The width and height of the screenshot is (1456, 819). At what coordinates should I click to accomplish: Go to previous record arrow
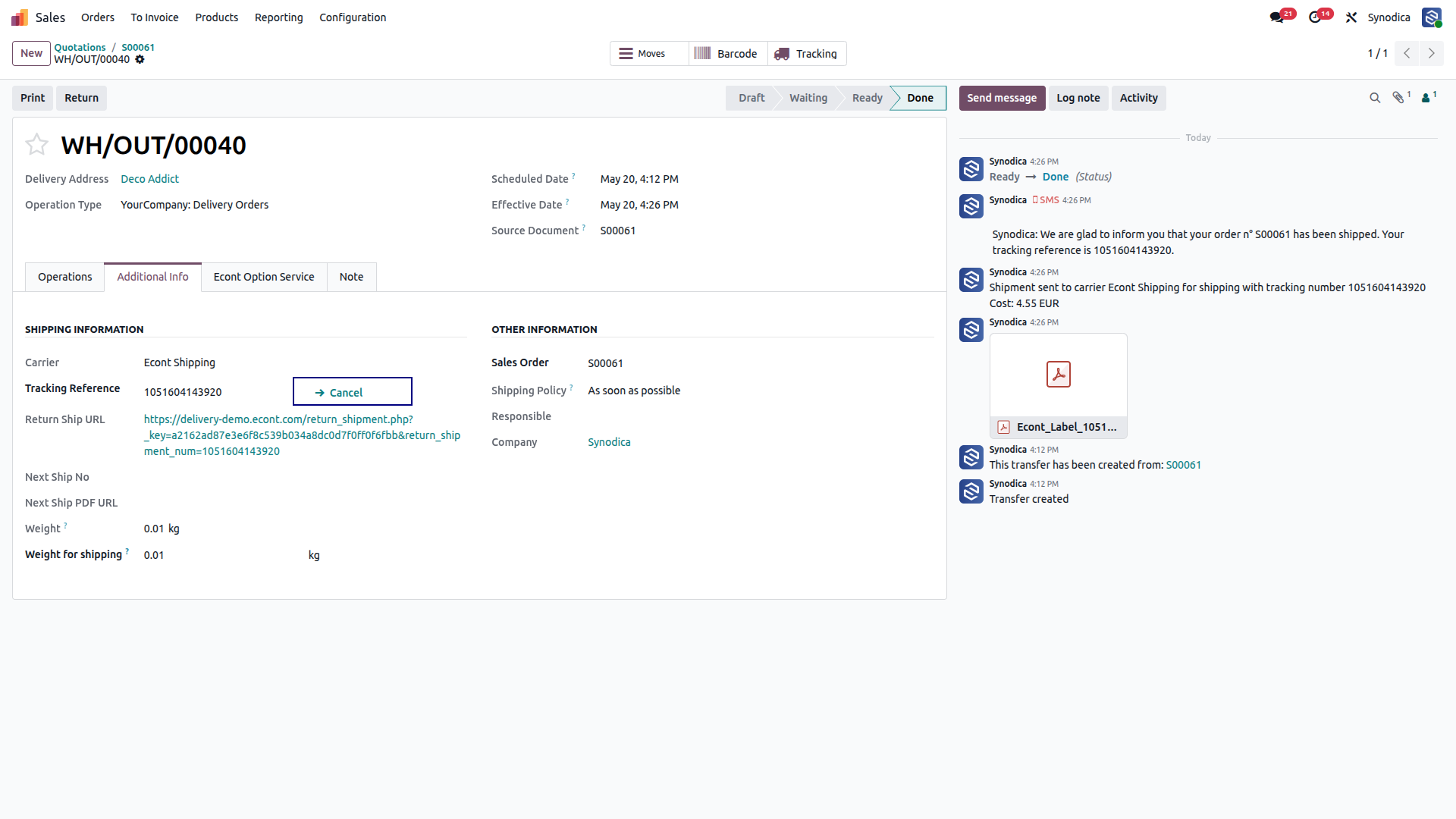1407,53
